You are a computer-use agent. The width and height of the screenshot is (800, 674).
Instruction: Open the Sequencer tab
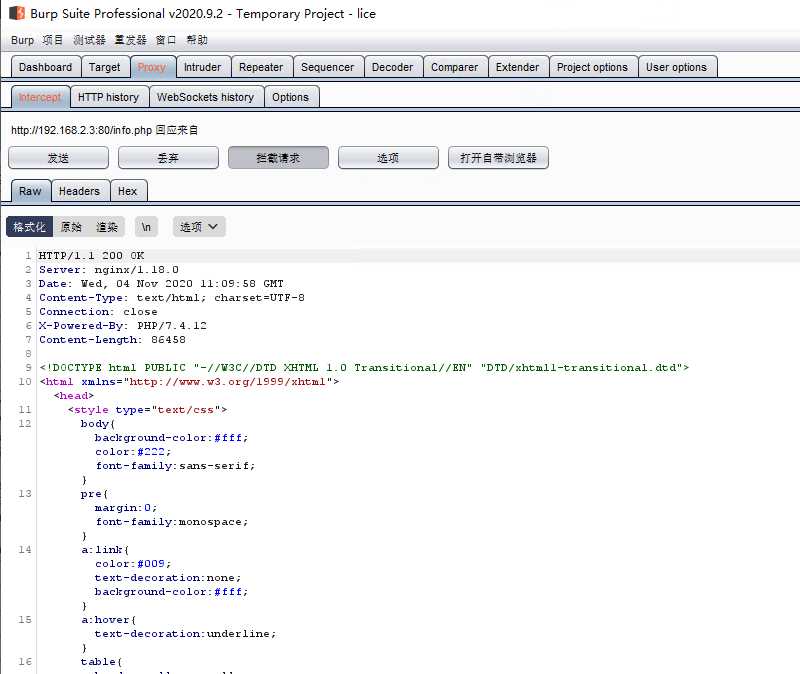[328, 67]
